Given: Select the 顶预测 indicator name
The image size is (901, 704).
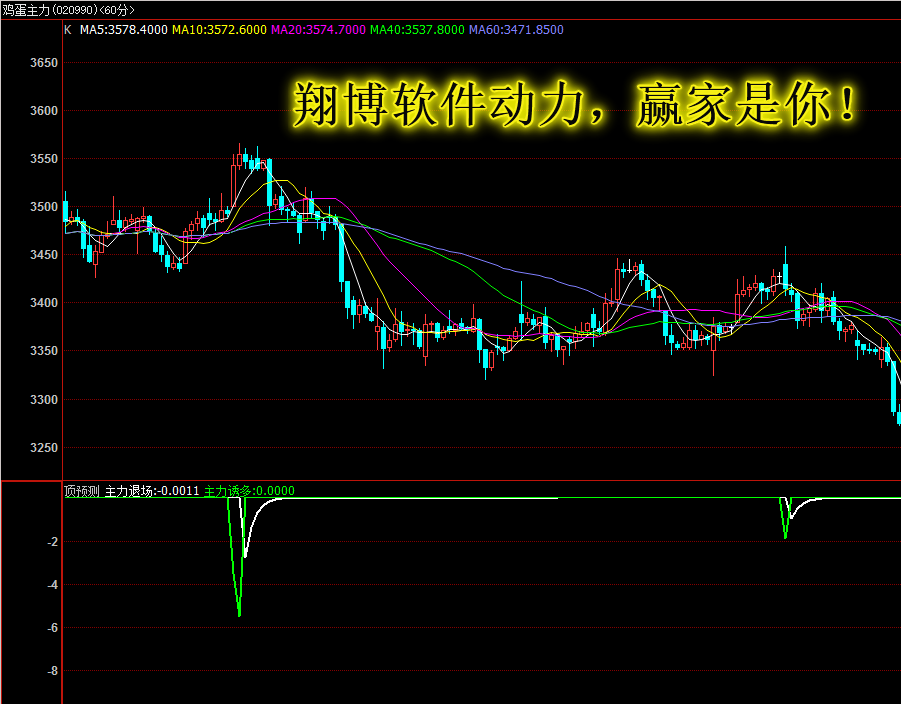Looking at the screenshot, I should (82, 491).
